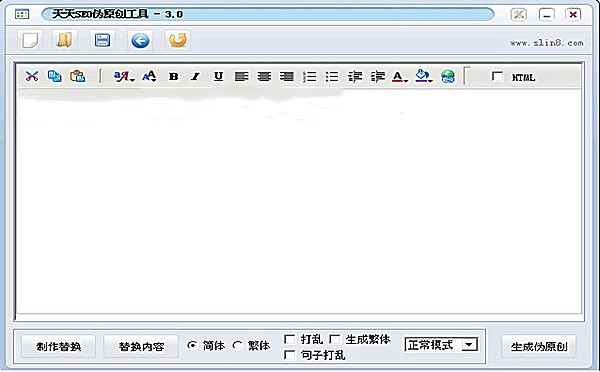
Task: Insert a bulleted list
Action: coord(332,77)
